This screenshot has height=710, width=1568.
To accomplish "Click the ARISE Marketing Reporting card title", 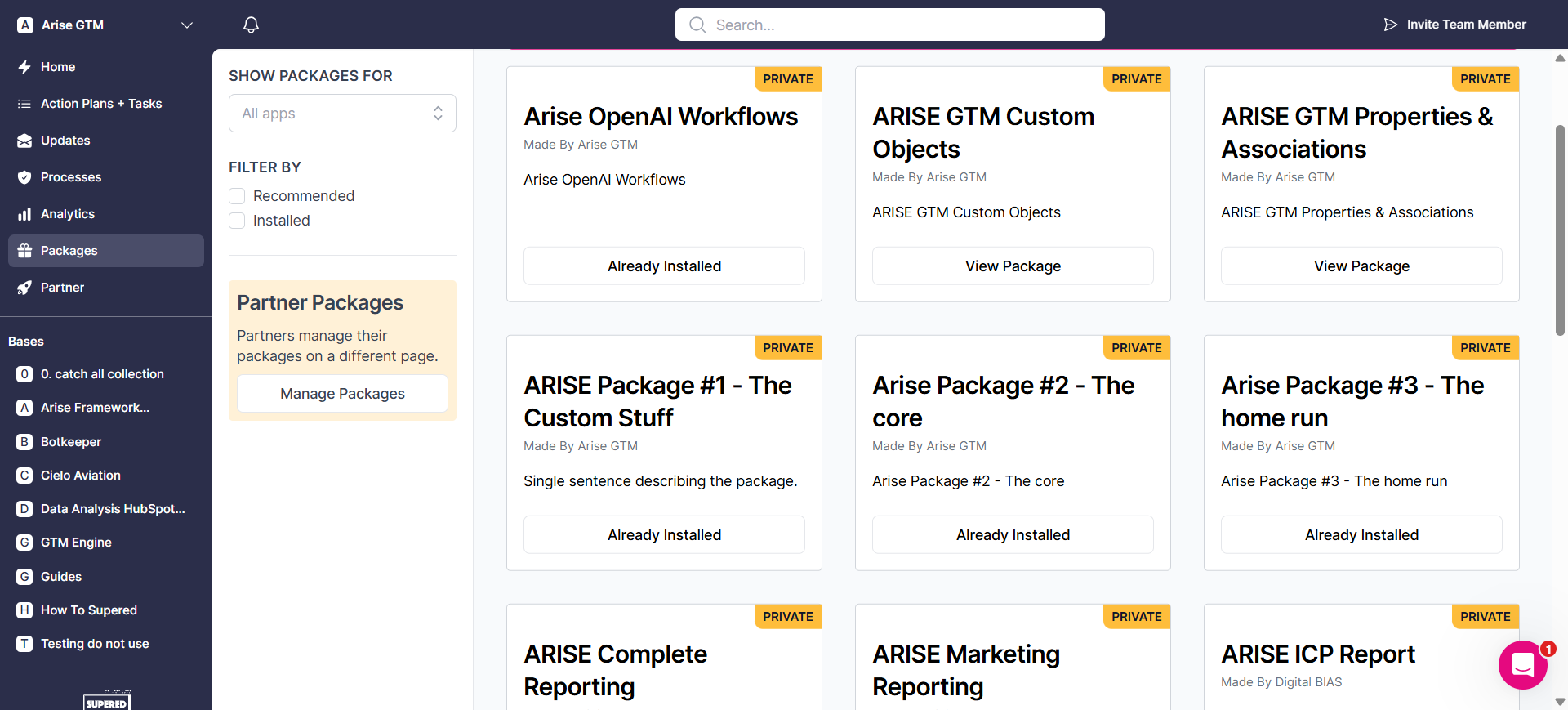I will click(x=966, y=671).
